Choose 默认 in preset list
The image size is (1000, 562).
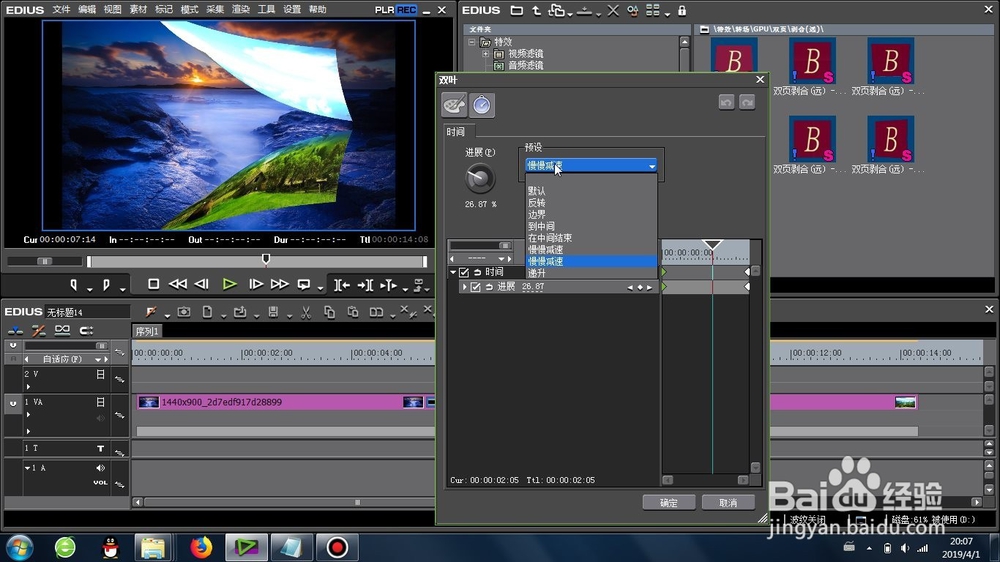click(x=591, y=191)
